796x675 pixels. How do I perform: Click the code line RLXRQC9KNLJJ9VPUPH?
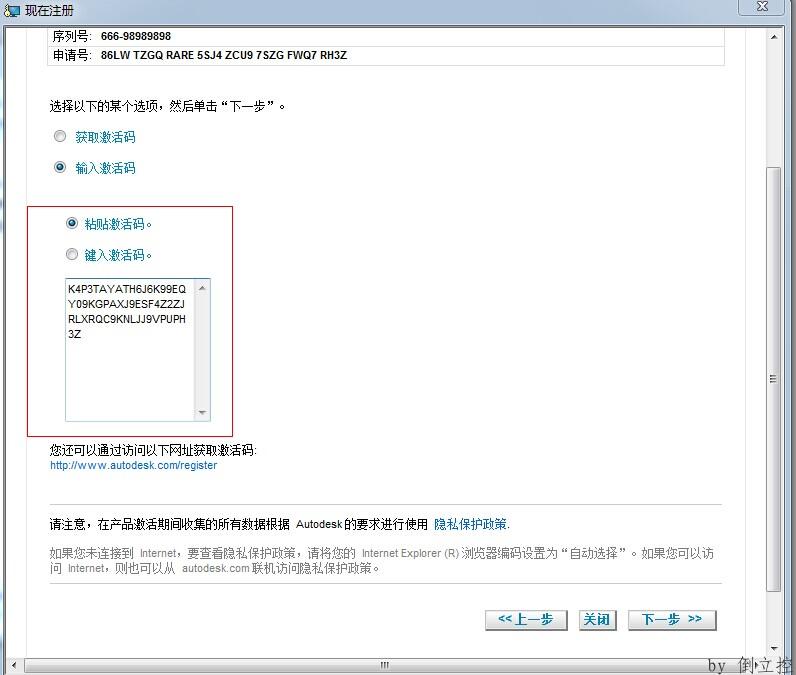tap(127, 319)
